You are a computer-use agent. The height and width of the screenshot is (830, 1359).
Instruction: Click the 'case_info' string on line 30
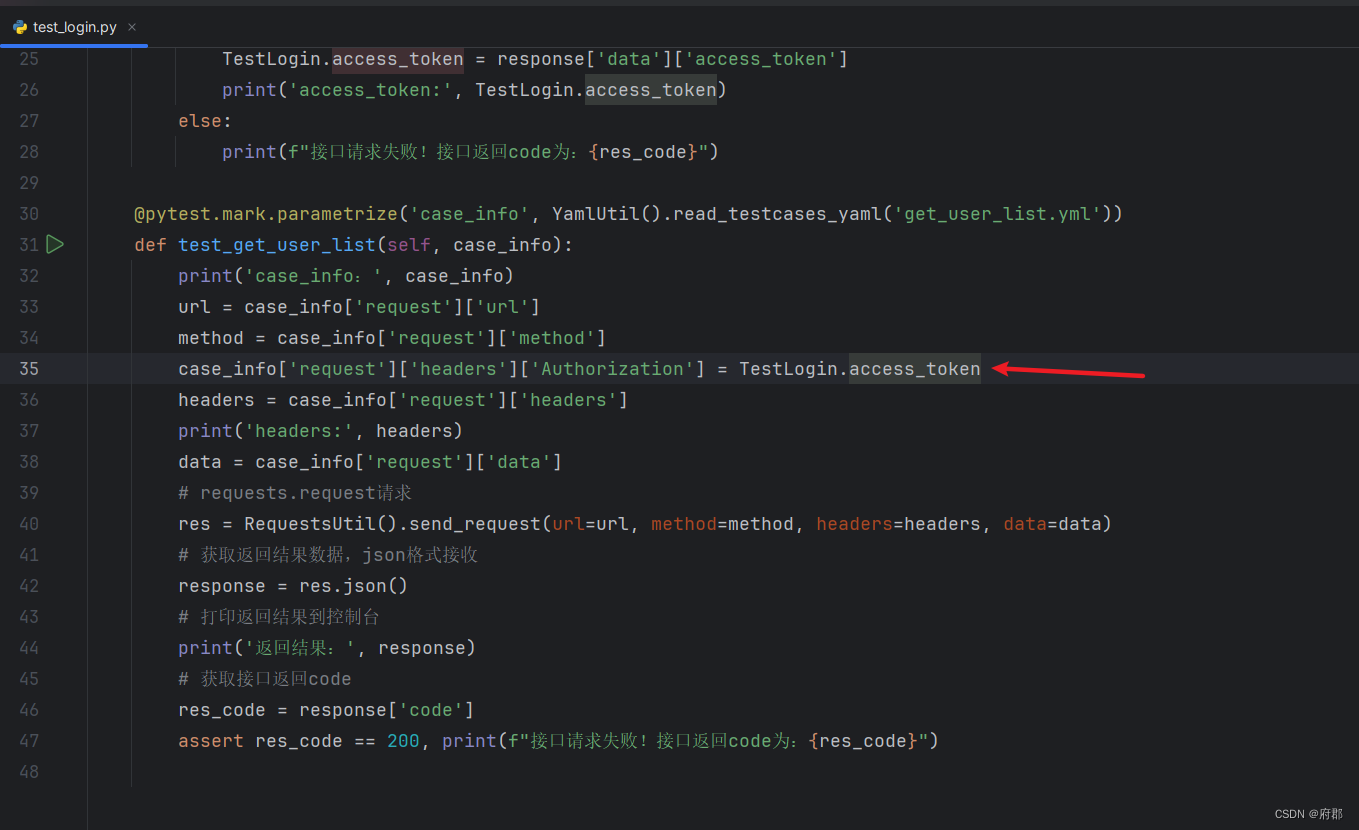469,214
